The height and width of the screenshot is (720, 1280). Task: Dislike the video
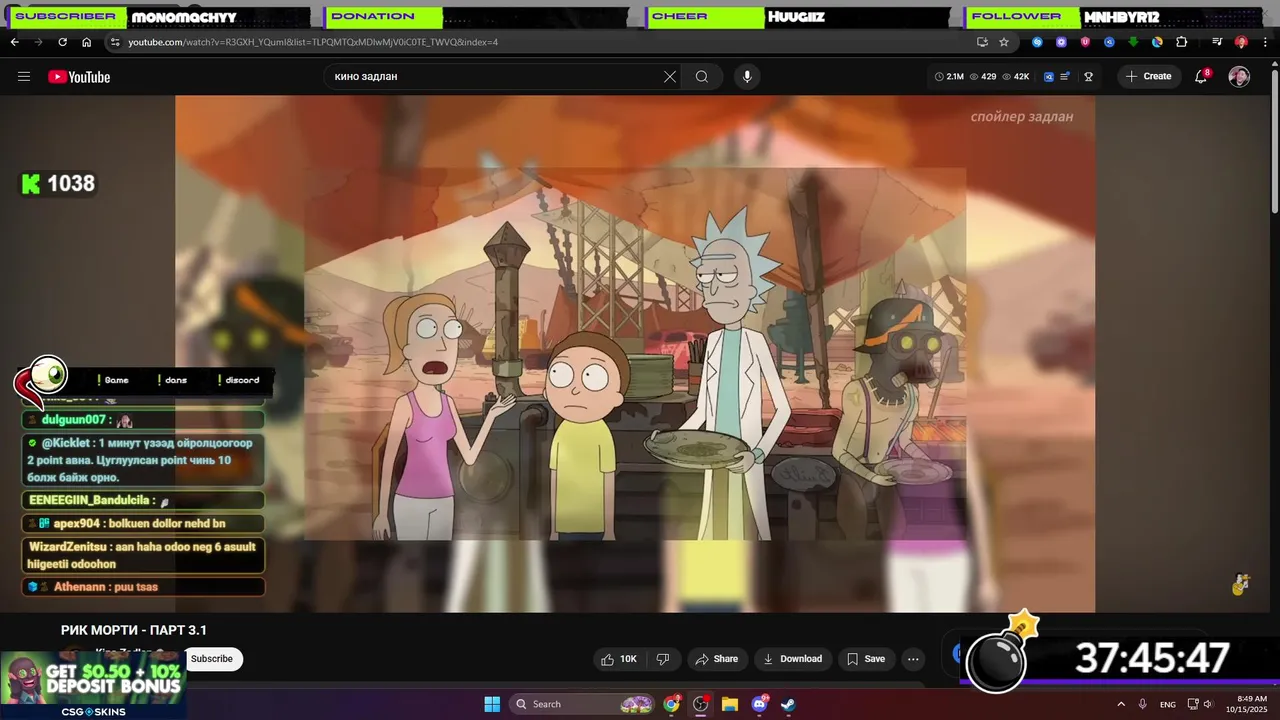pyautogui.click(x=662, y=659)
